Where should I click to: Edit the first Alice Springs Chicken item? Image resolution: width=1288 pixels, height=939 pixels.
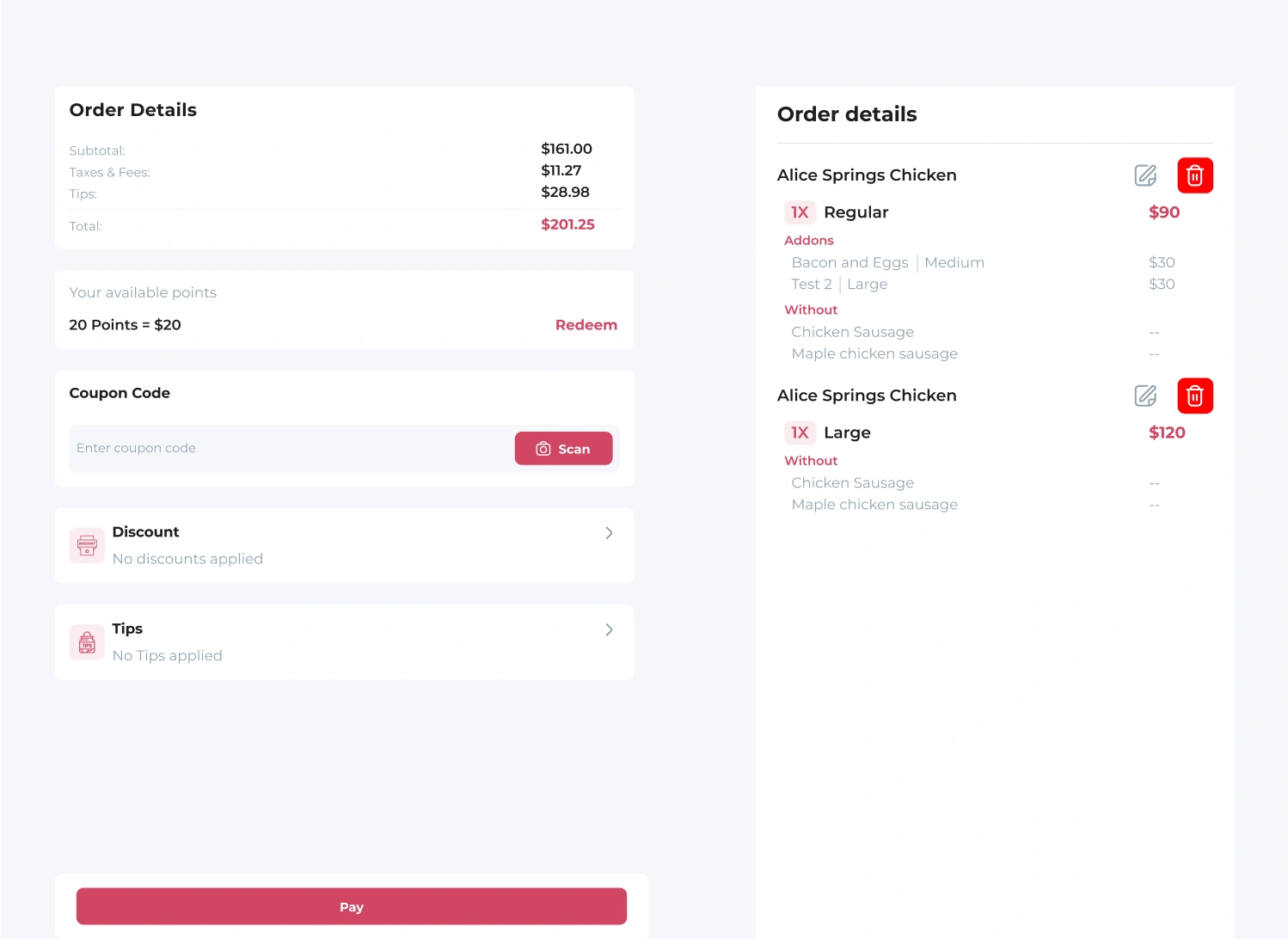[1145, 175]
